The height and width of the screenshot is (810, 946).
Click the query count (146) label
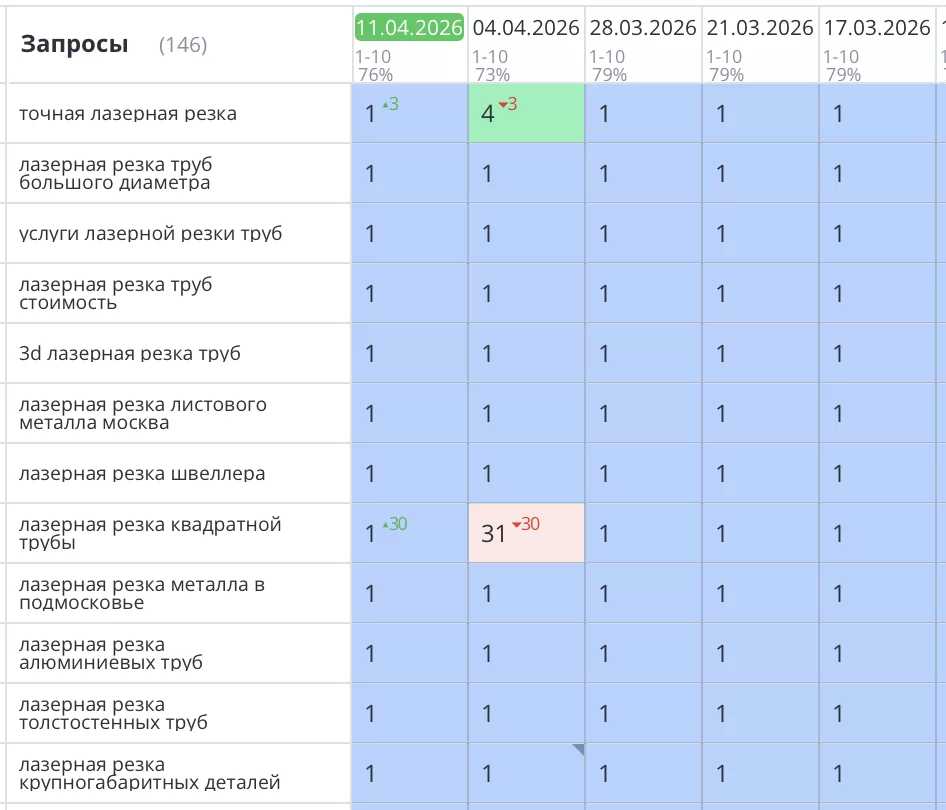pyautogui.click(x=183, y=45)
